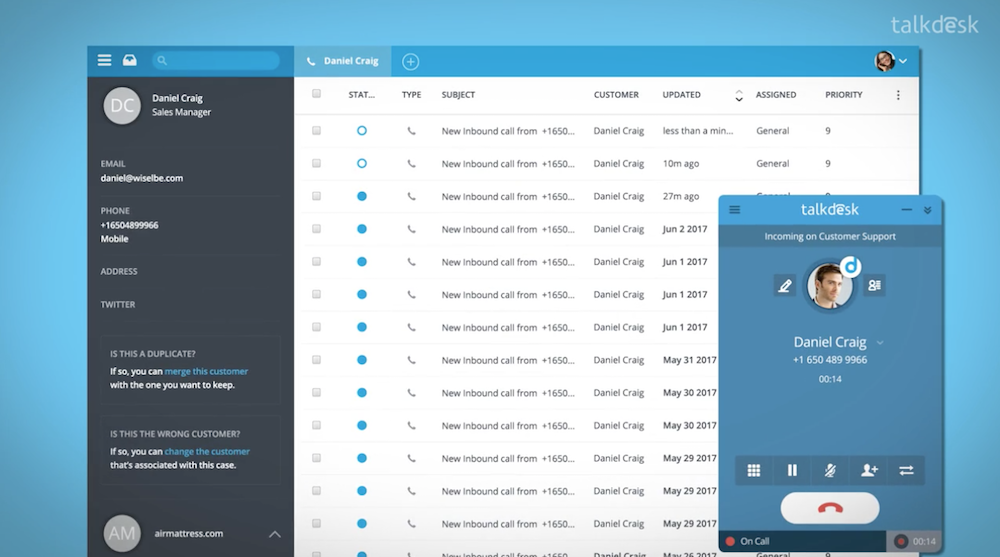Image resolution: width=1000 pixels, height=557 pixels.
Task: Open the dialpad keypad in call widget
Action: click(x=754, y=470)
